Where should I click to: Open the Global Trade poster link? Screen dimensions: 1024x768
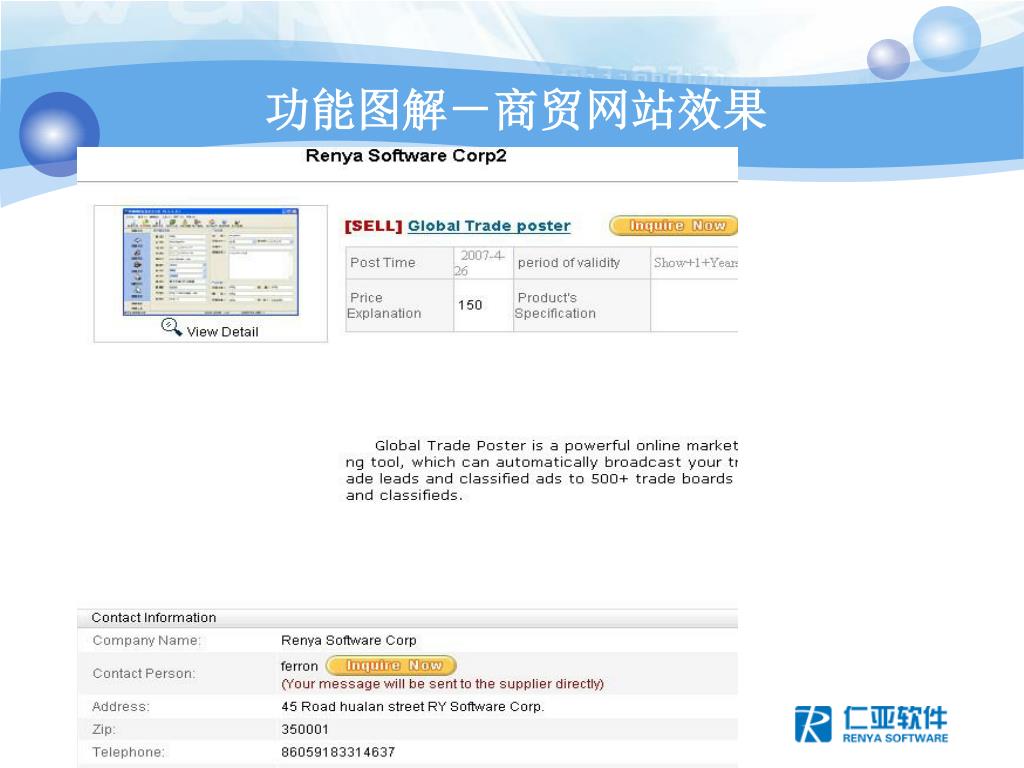489,226
